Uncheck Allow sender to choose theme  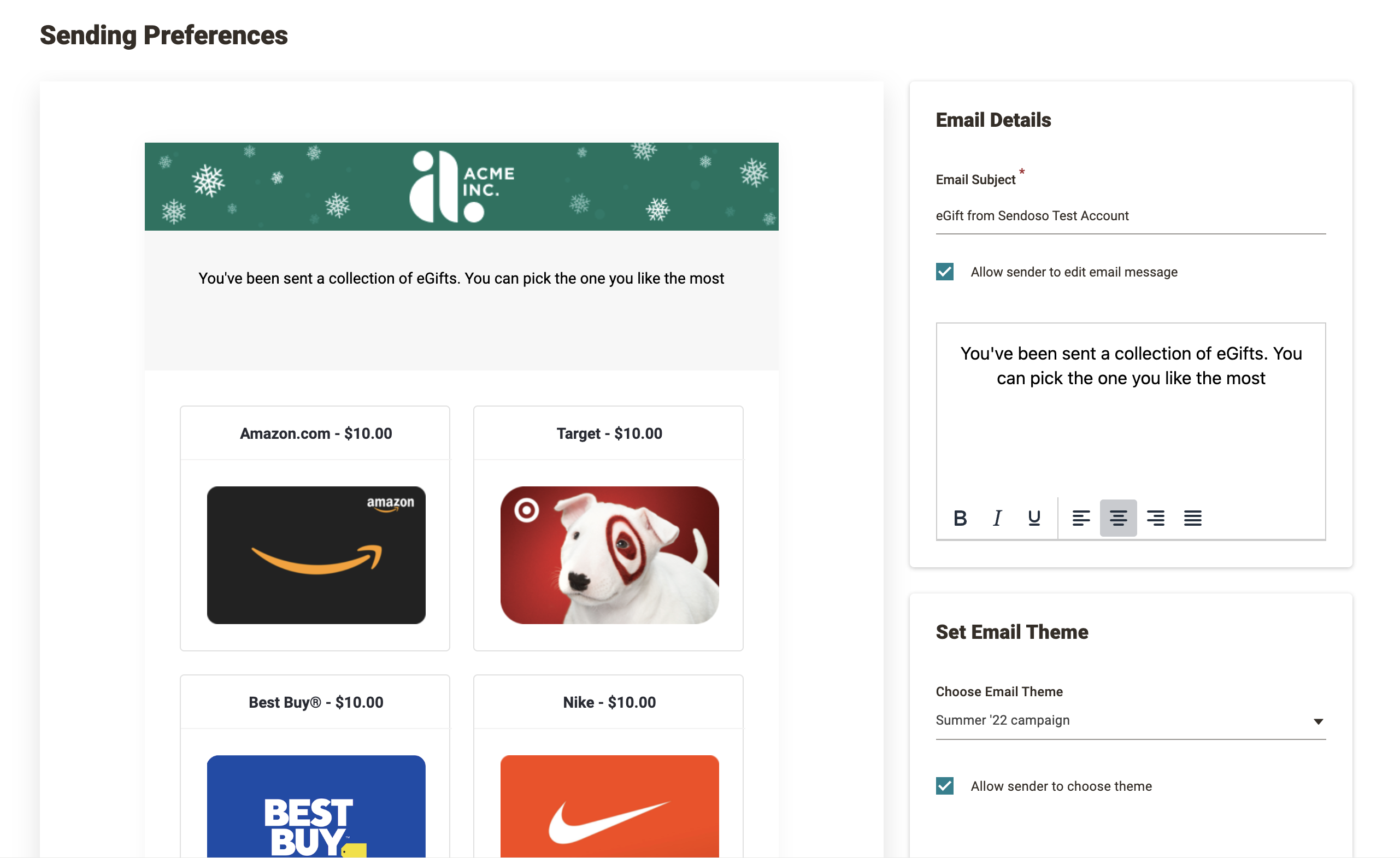(x=944, y=786)
